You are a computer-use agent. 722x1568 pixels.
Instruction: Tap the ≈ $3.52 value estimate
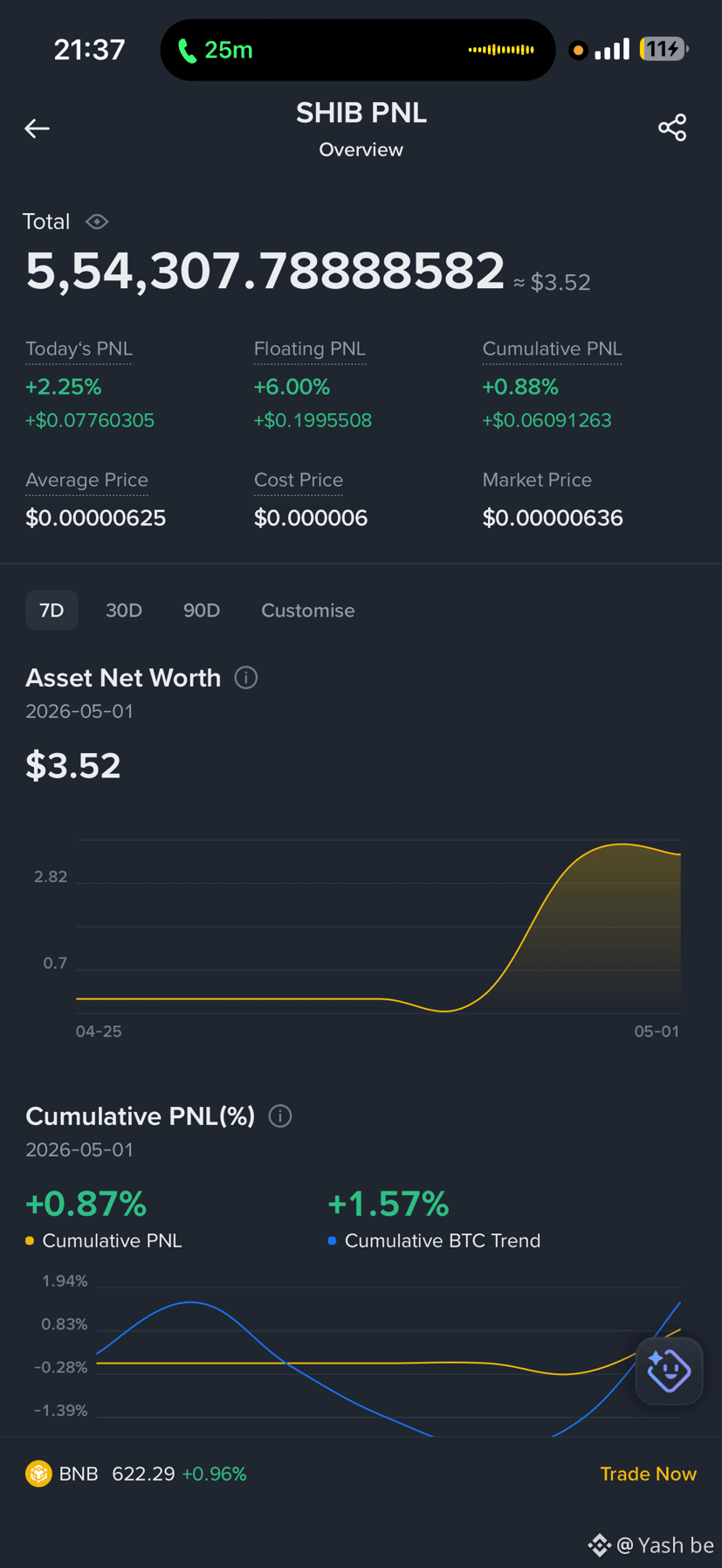point(552,282)
